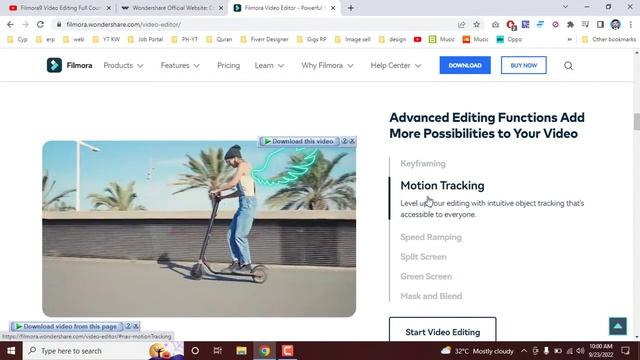The height and width of the screenshot is (360, 640).
Task: Open Chrome profile avatar
Action: [x=616, y=24]
